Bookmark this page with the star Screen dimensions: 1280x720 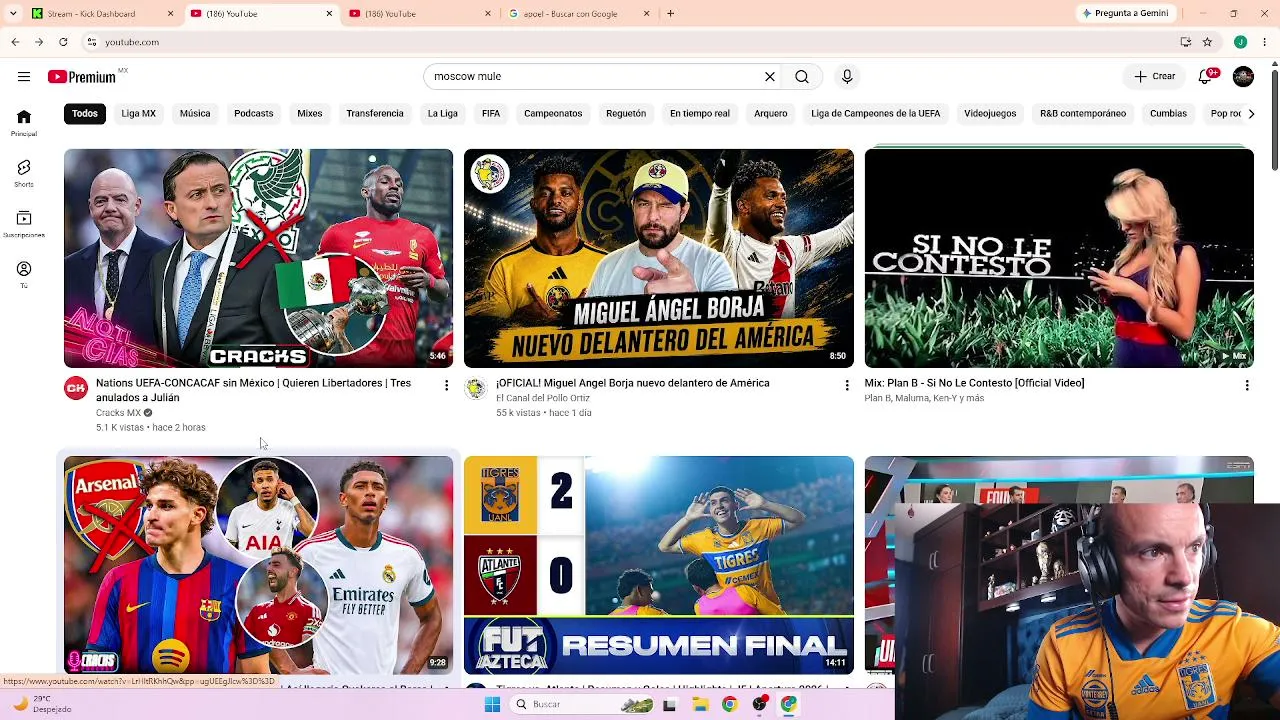coord(1207,42)
